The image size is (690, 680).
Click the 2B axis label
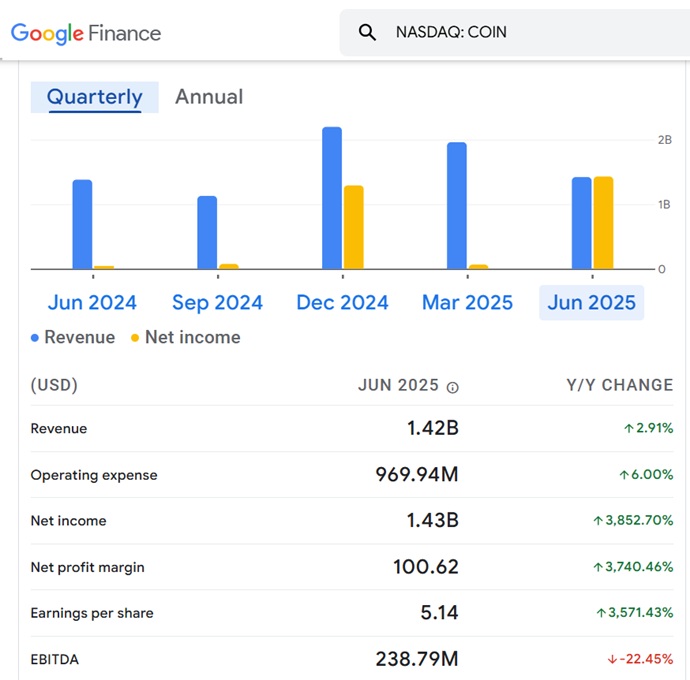tap(664, 140)
